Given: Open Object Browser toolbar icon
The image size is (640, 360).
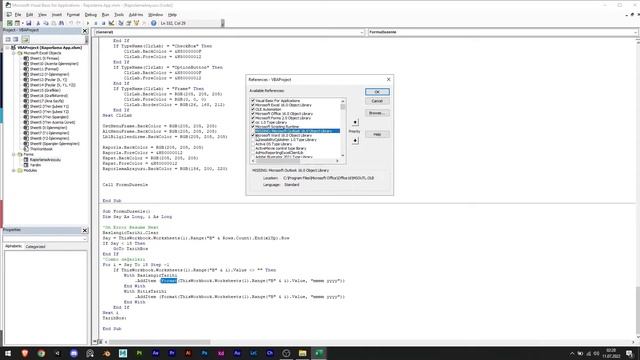Looking at the screenshot, I should 136,23.
